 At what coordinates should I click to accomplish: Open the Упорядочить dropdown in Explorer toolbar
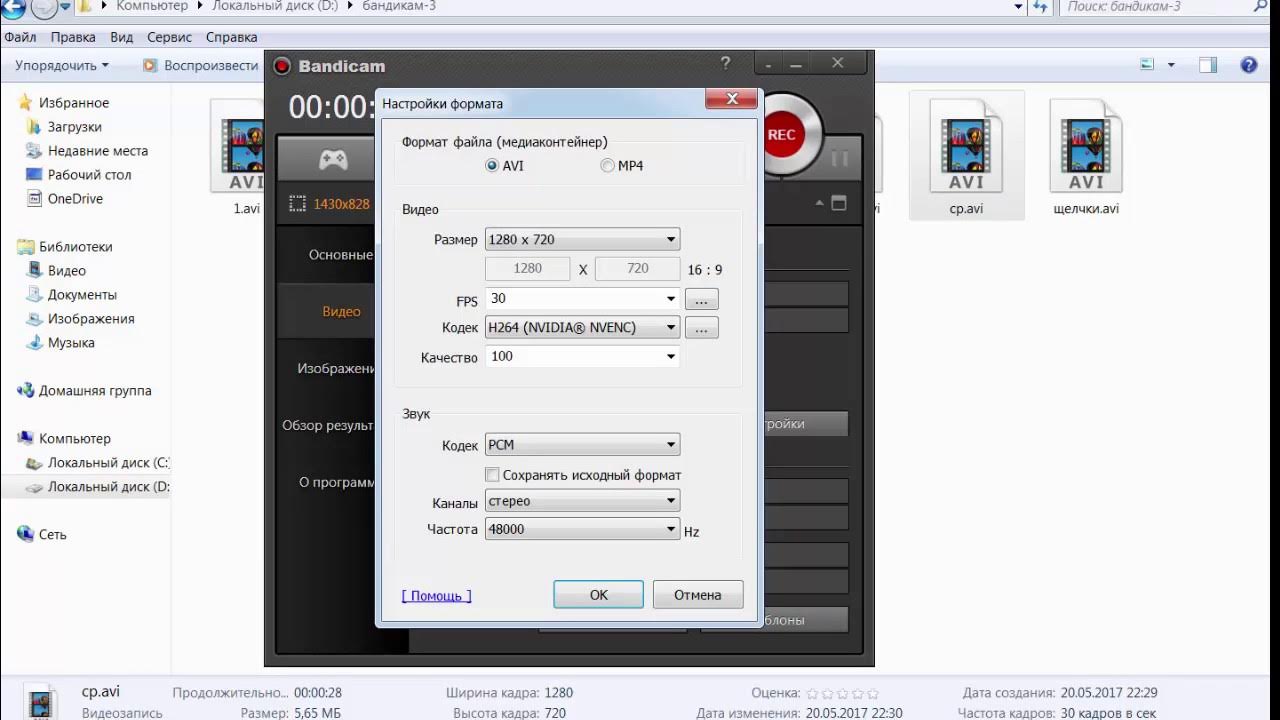(x=62, y=65)
